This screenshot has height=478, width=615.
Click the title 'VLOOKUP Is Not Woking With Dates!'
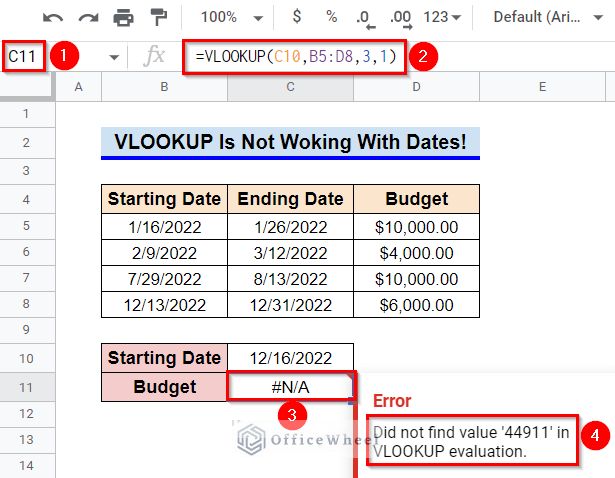tap(290, 142)
